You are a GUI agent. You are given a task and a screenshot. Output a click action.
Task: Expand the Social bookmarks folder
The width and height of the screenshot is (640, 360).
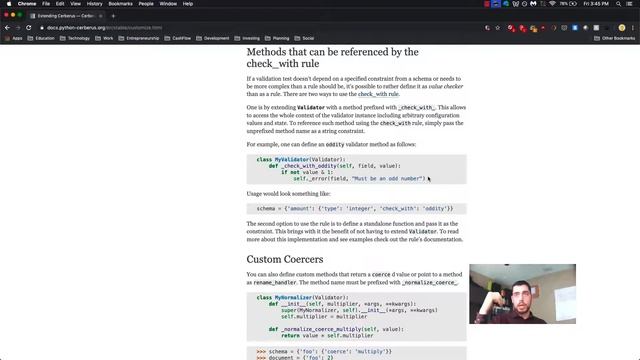click(304, 38)
